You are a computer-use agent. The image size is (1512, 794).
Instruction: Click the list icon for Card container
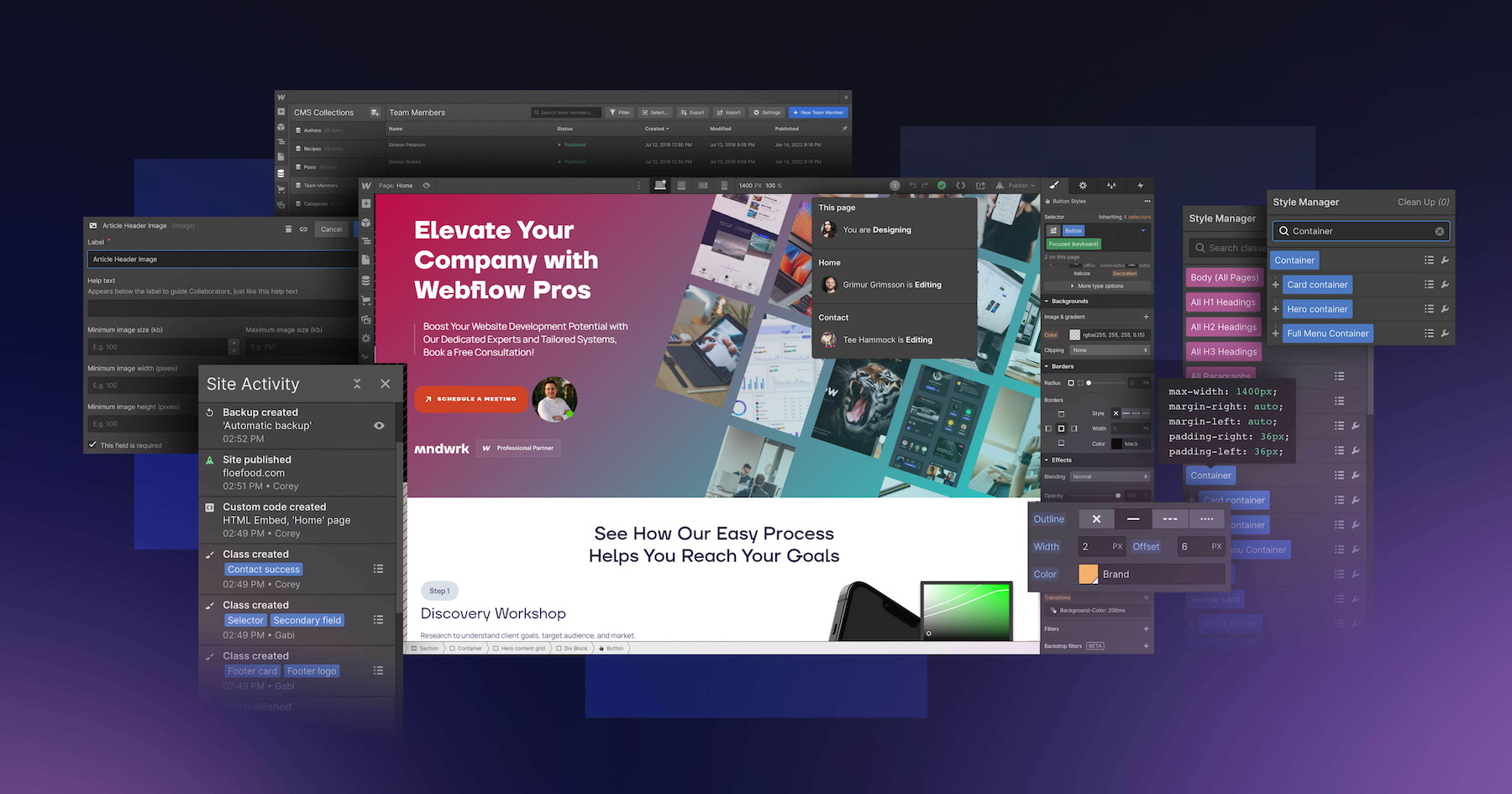(1429, 285)
